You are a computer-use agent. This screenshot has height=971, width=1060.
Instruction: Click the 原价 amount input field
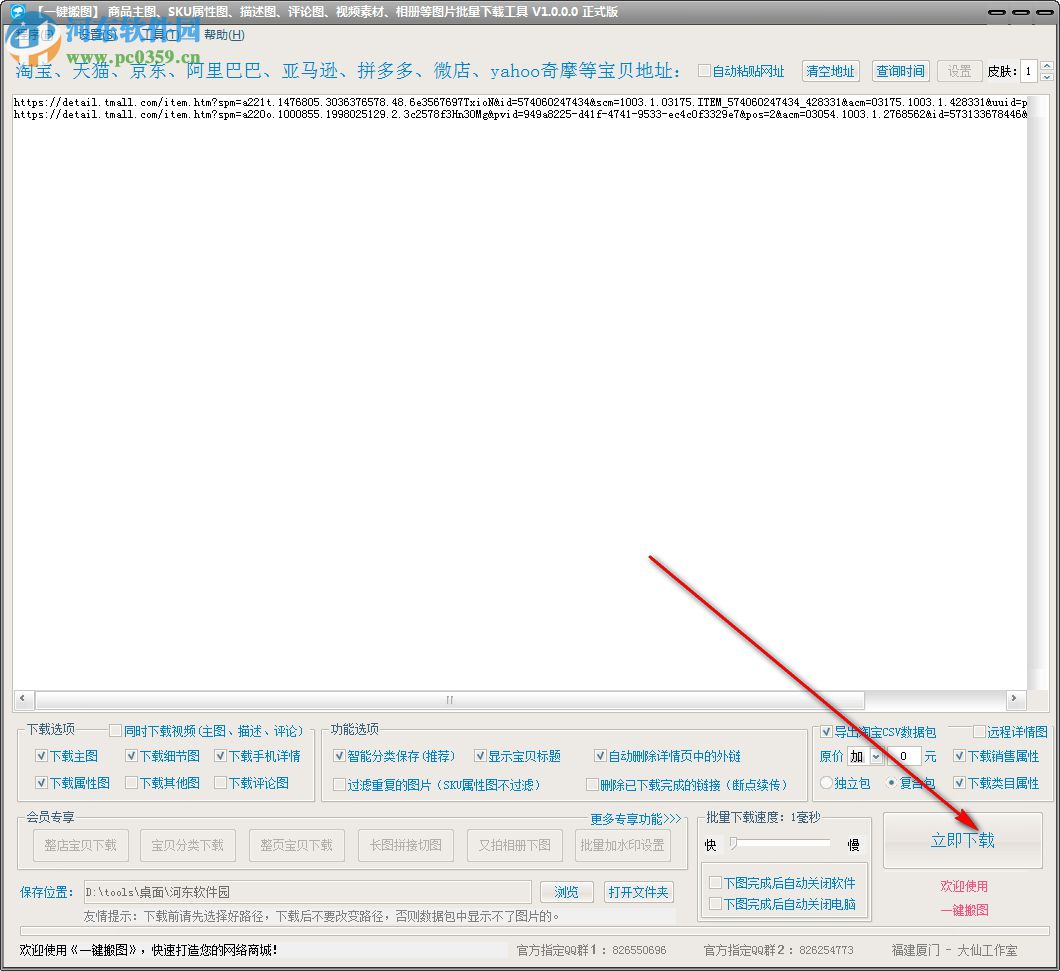(904, 757)
